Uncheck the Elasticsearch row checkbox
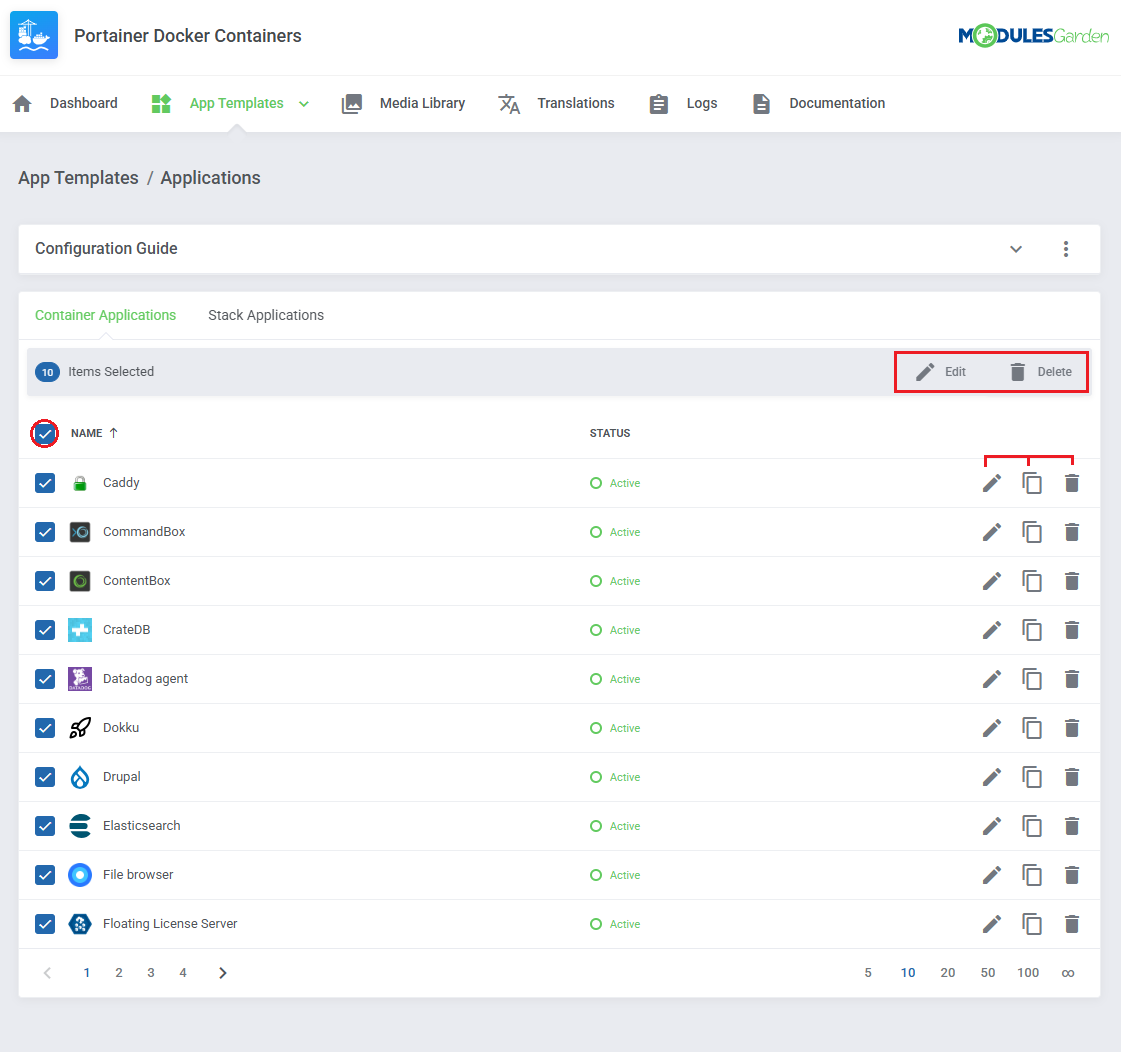 45,826
